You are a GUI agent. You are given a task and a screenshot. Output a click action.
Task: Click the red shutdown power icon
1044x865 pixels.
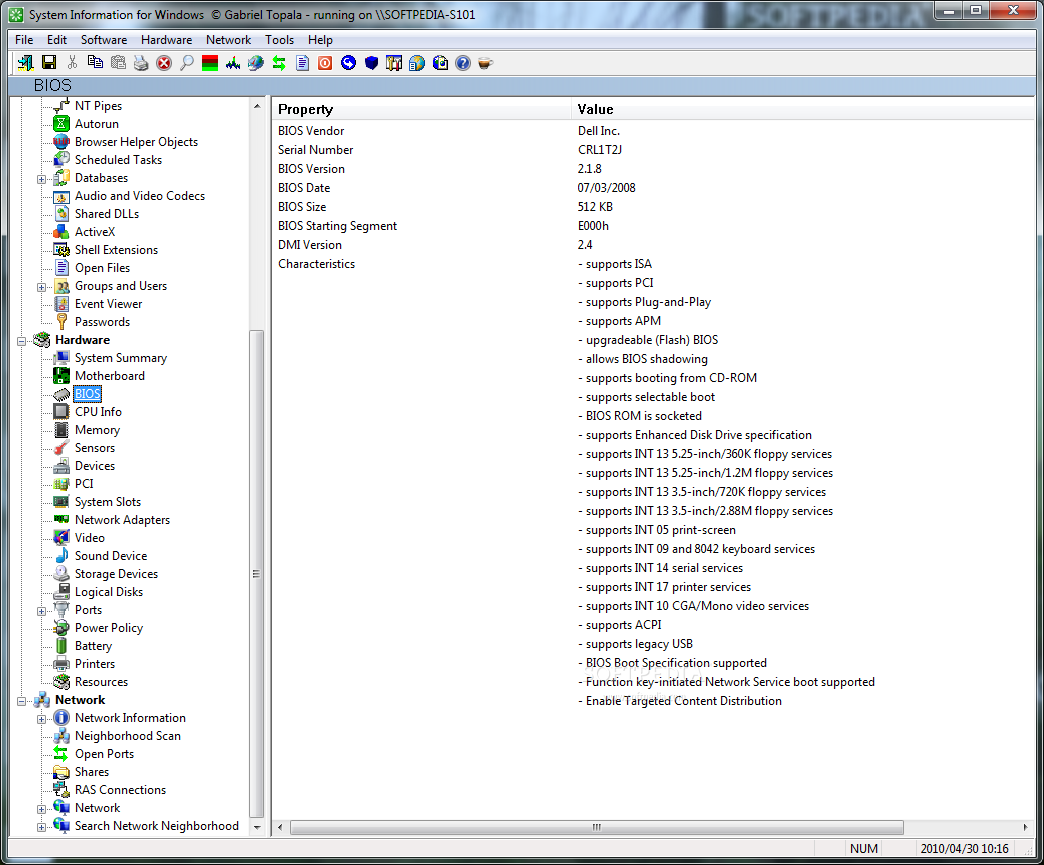tap(325, 63)
